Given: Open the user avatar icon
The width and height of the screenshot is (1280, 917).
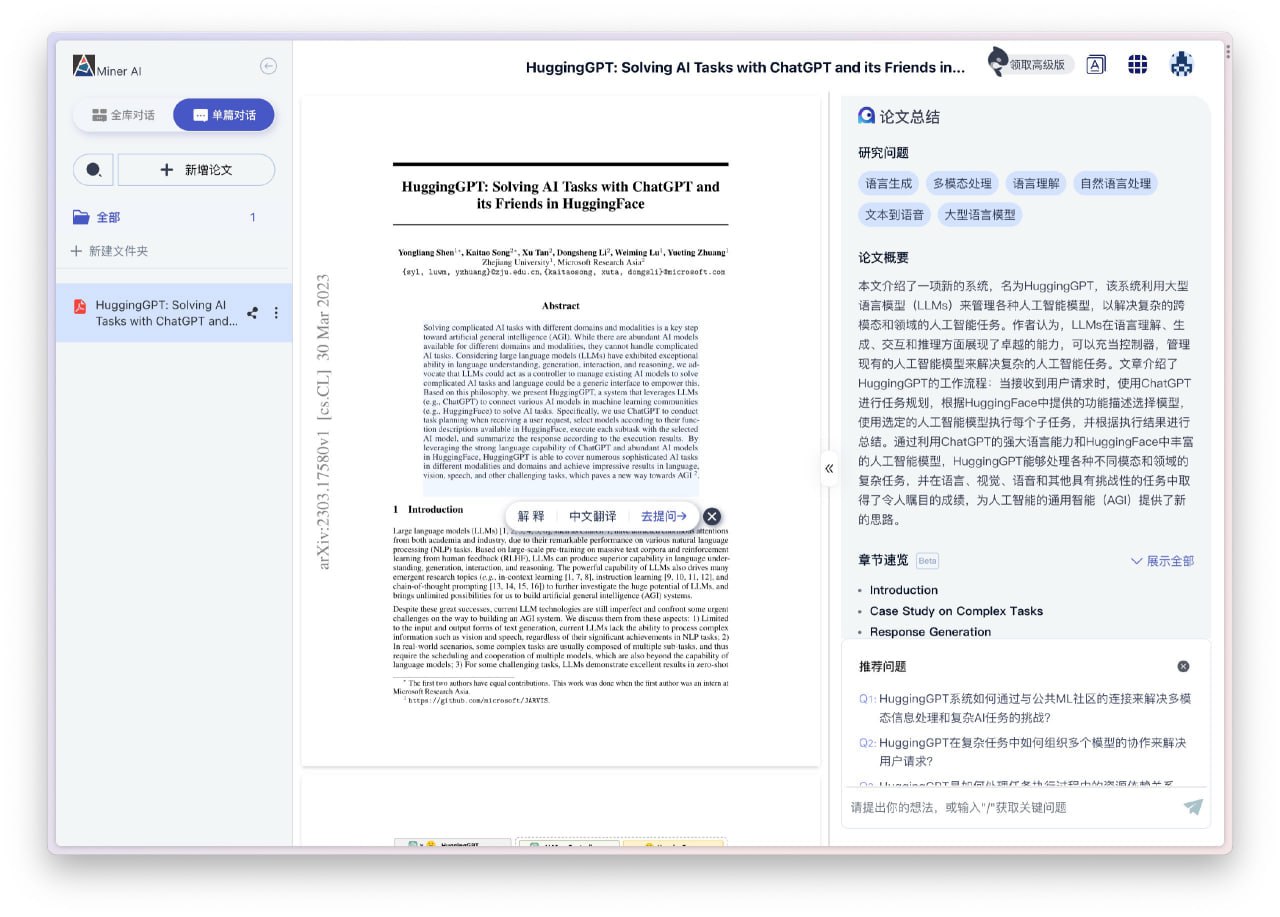Looking at the screenshot, I should point(1181,65).
